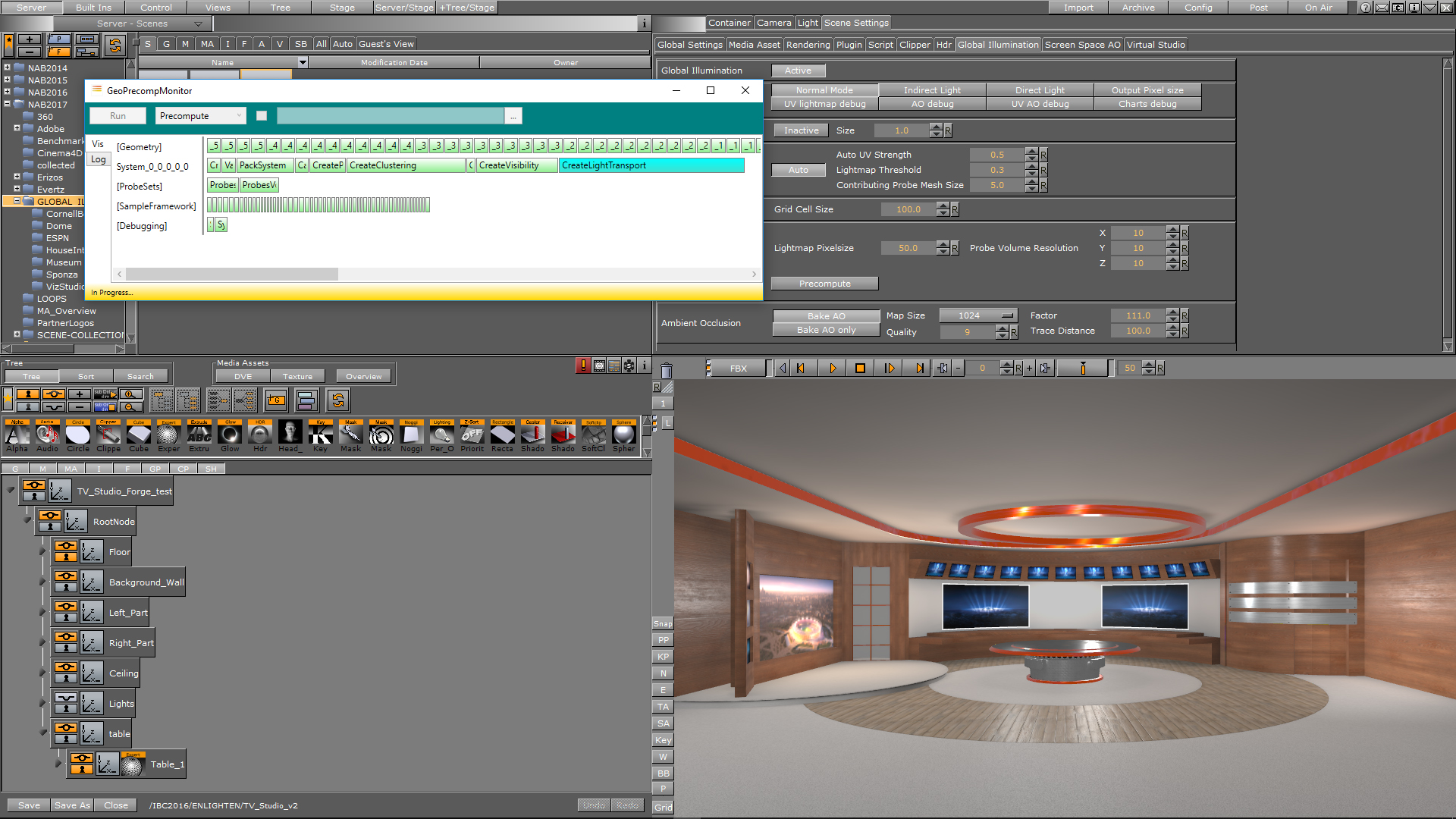The image size is (1456, 819).
Task: Click the Alpha tool icon in toolbar
Action: tap(17, 434)
